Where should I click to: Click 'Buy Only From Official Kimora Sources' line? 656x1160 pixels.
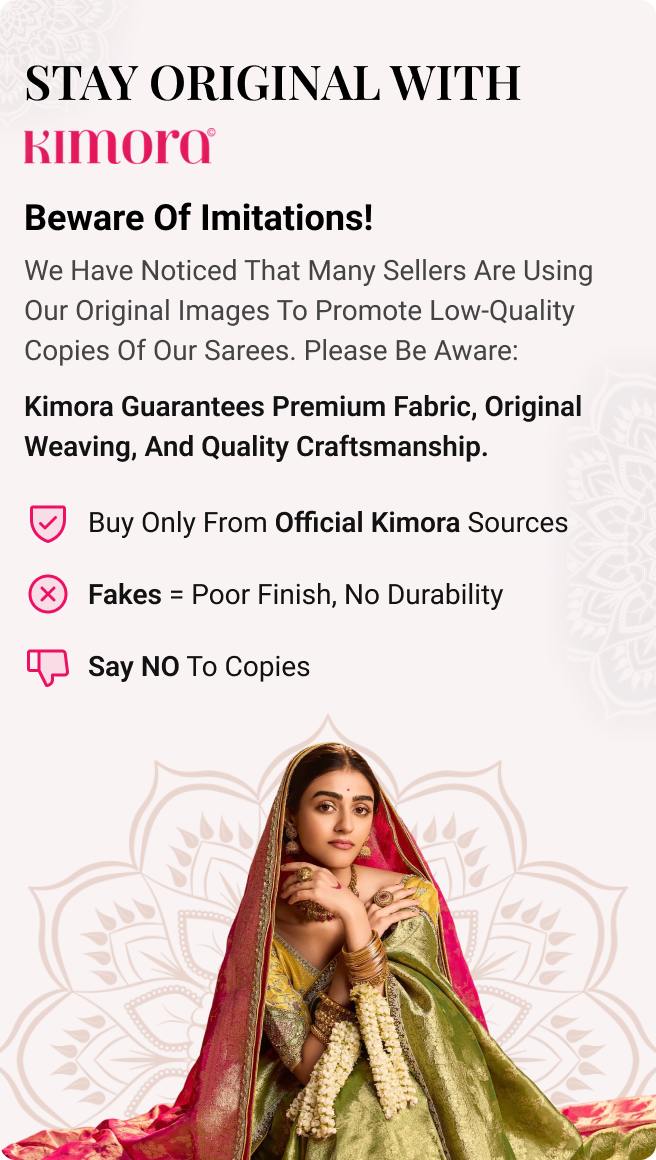pos(328,523)
